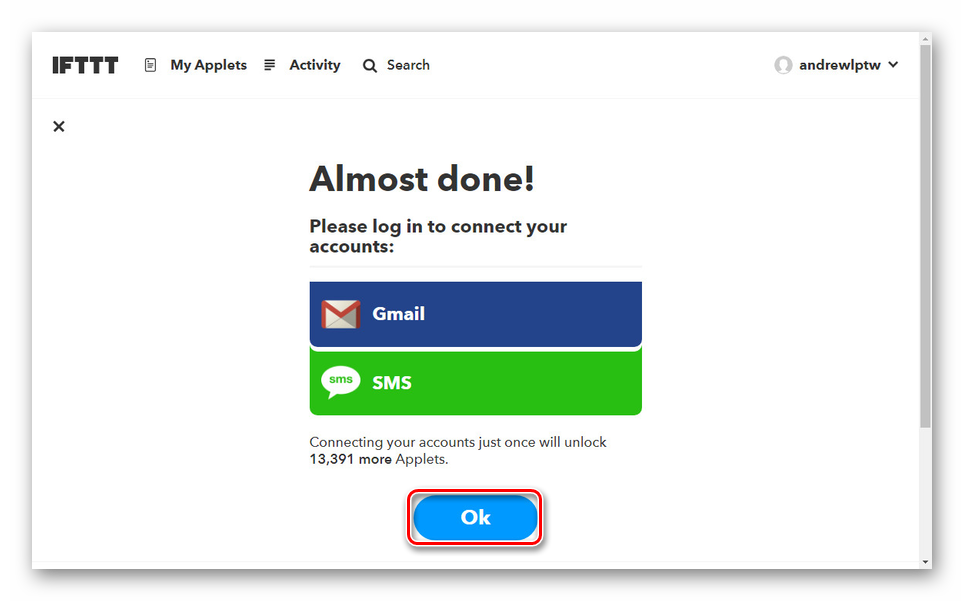Click the IFTTT logo

[85, 65]
